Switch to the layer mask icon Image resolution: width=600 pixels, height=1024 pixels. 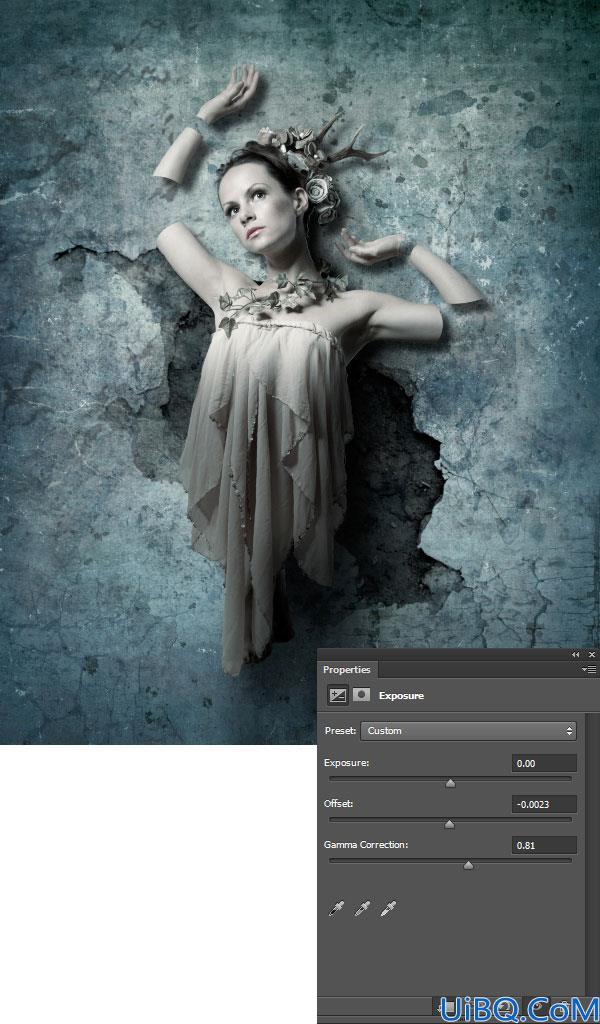pyautogui.click(x=361, y=695)
